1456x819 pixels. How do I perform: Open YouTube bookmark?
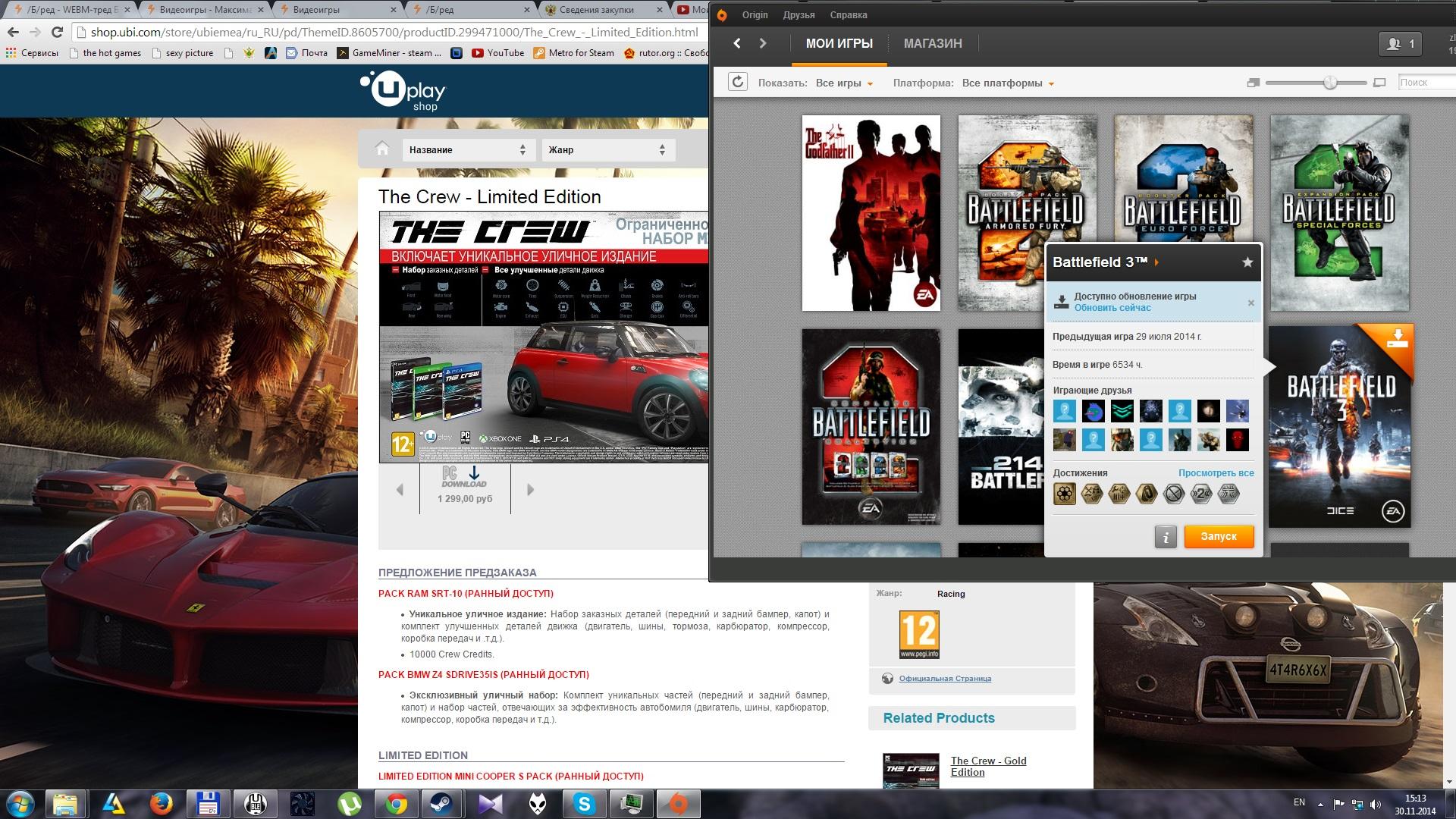pos(498,53)
